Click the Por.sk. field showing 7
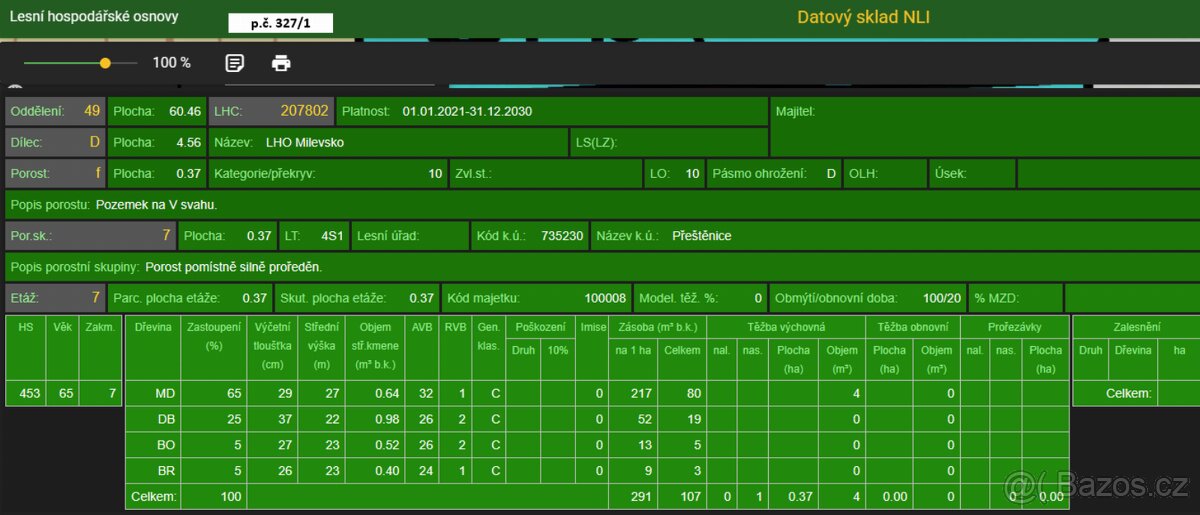The image size is (1200, 515). 90,236
